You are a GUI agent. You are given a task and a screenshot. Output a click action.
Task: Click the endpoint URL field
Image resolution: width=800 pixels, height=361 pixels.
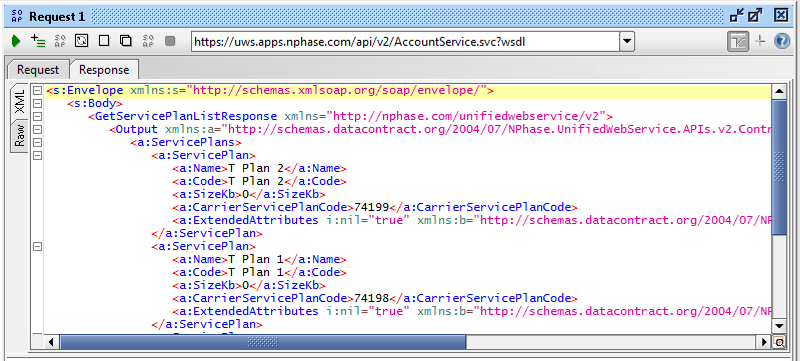coord(406,41)
